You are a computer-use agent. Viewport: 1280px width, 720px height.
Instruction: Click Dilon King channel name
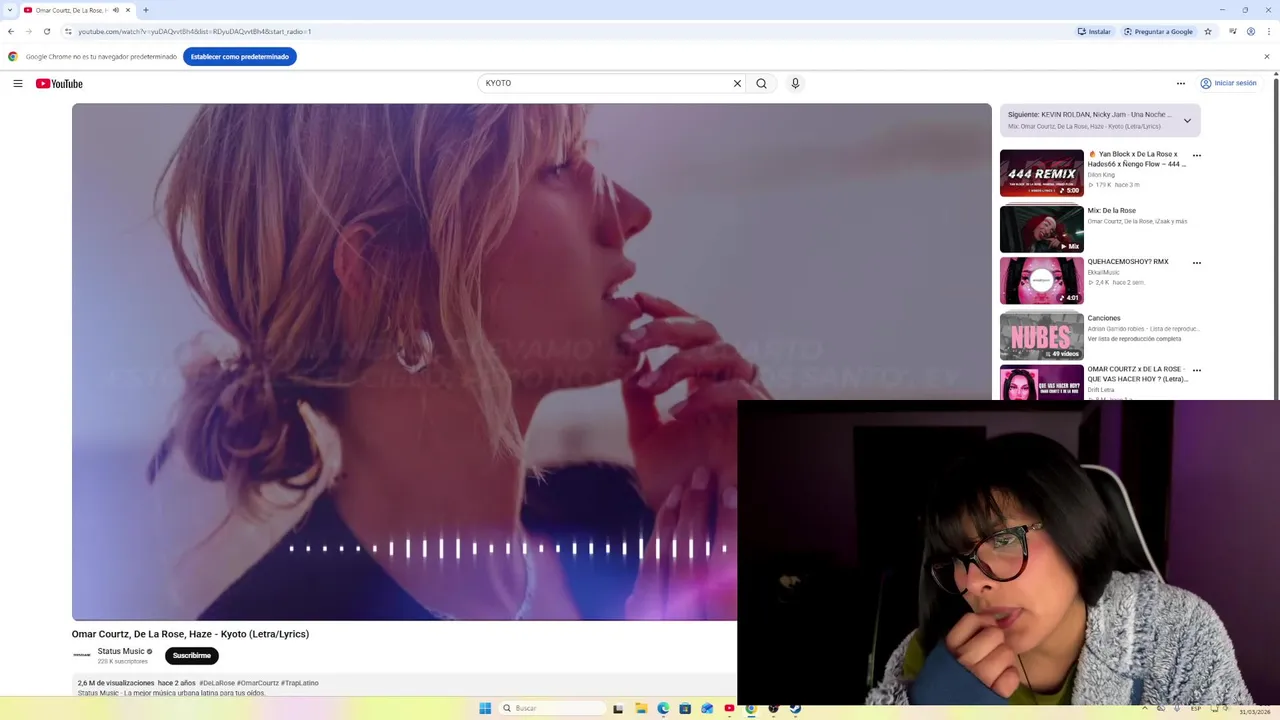(1101, 175)
